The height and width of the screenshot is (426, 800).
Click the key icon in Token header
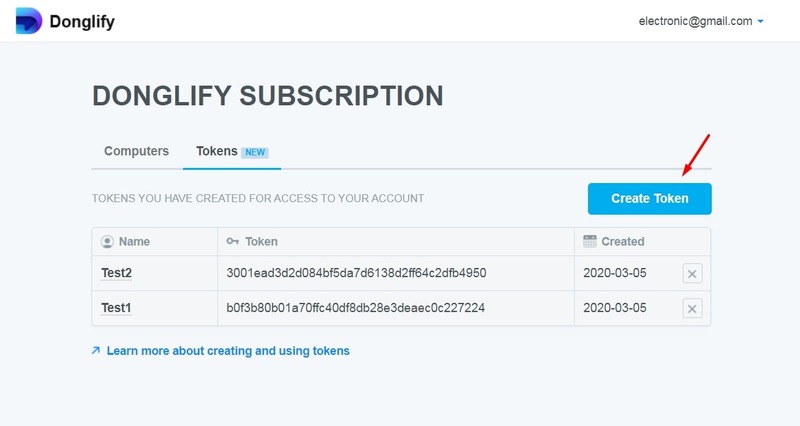(233, 241)
